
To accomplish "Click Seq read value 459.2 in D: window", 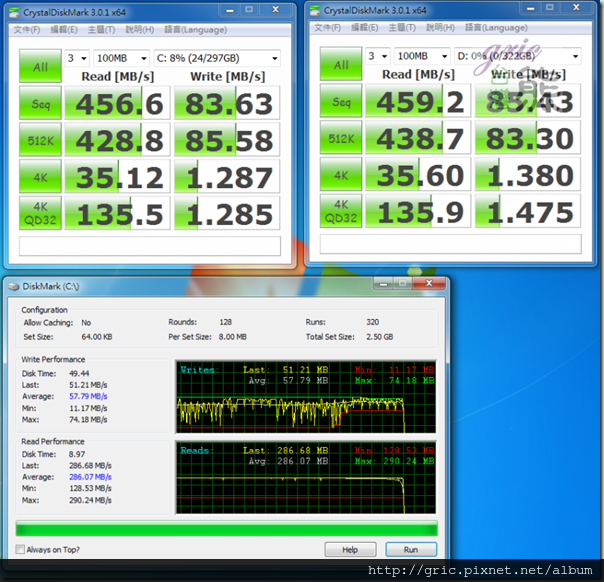I will [x=418, y=101].
